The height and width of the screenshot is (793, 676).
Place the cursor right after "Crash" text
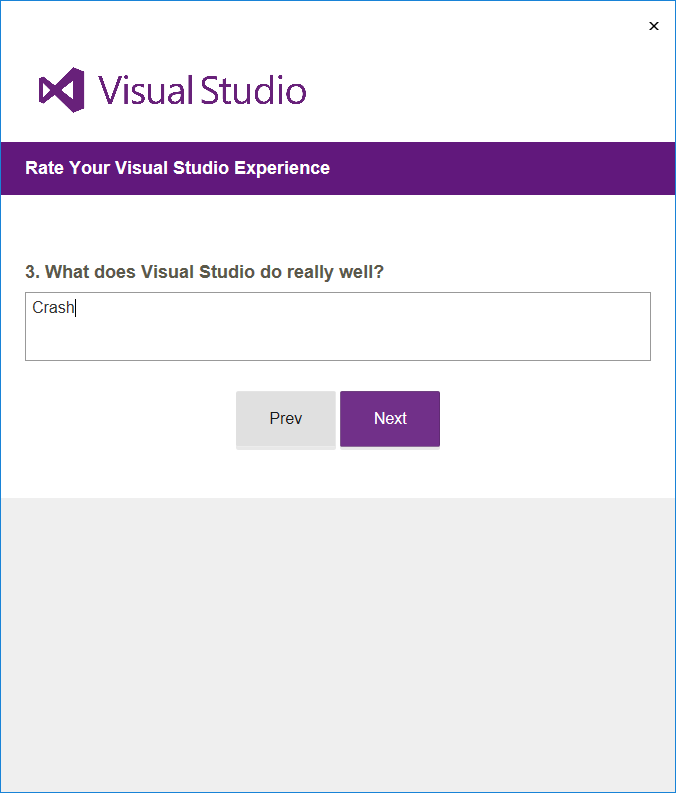[x=76, y=308]
